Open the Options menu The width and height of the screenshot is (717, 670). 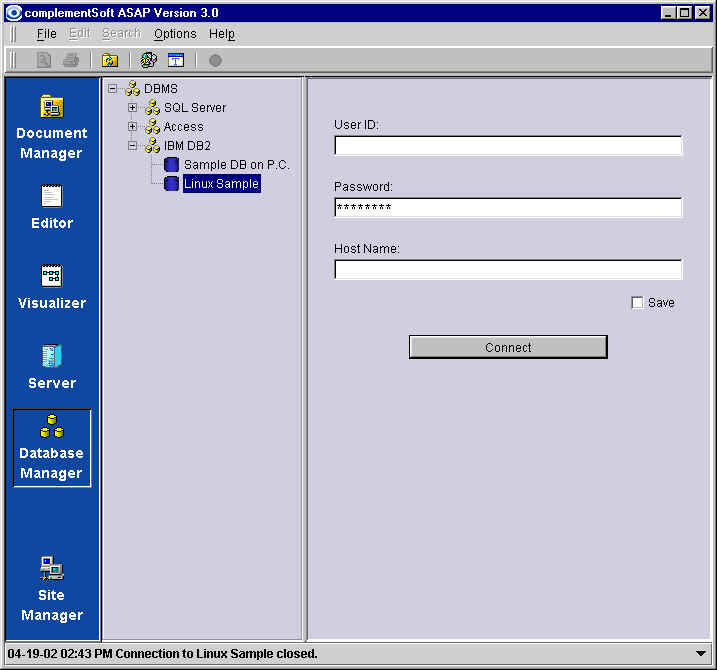[175, 34]
